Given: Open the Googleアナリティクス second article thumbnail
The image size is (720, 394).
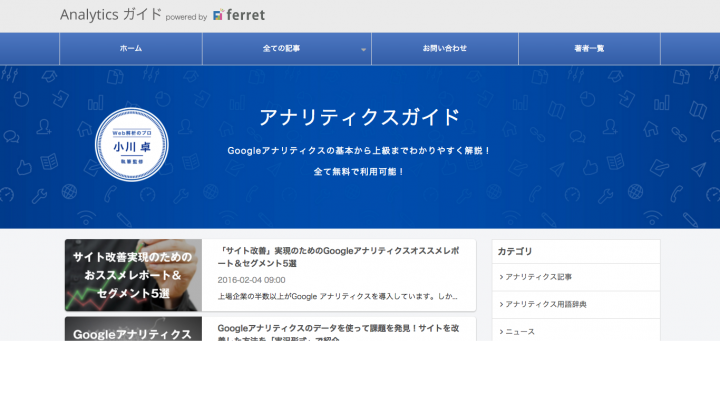Looking at the screenshot, I should coord(133,329).
